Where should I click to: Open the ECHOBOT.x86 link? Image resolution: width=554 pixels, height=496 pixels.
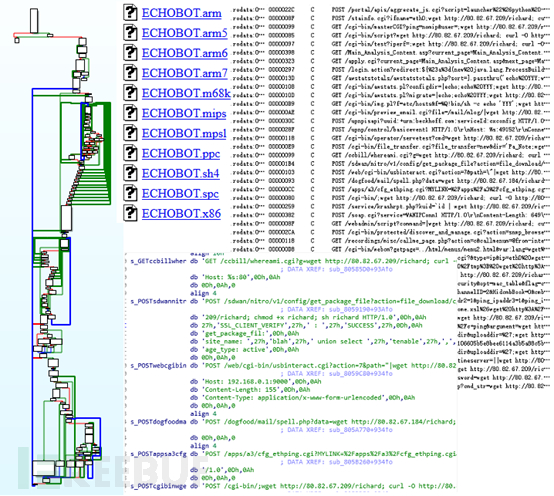tap(181, 214)
